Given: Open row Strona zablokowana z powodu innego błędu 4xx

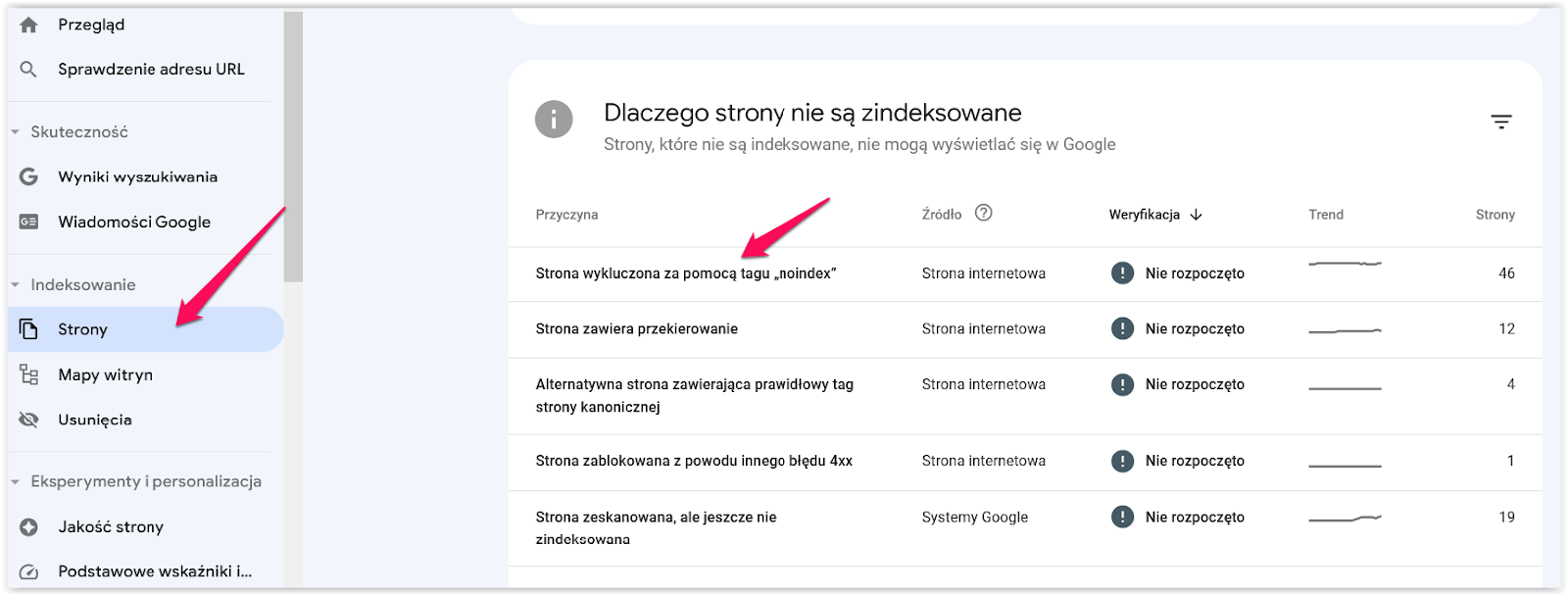Looking at the screenshot, I should click(1025, 461).
